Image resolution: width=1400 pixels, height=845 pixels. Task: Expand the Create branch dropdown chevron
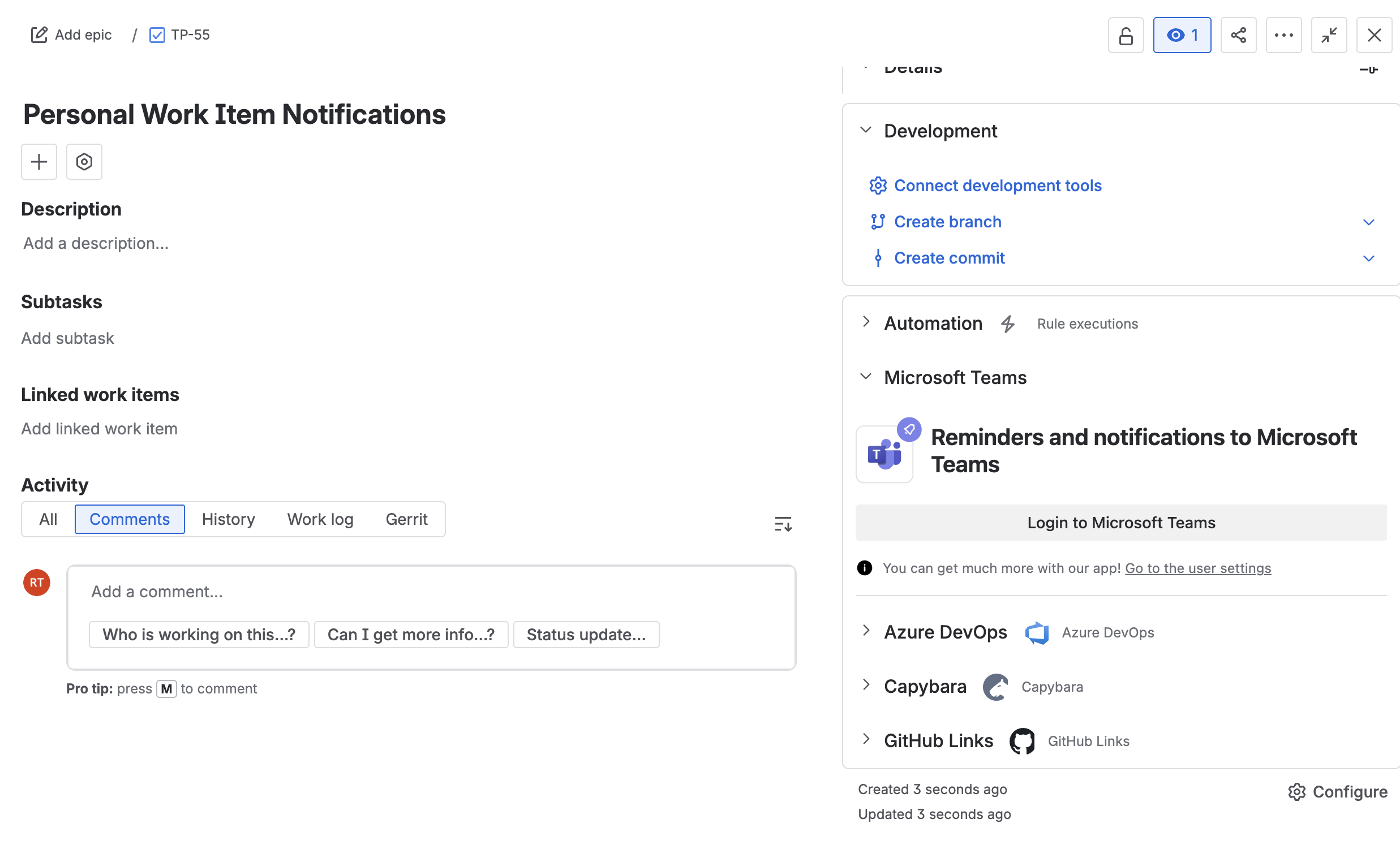point(1368,222)
